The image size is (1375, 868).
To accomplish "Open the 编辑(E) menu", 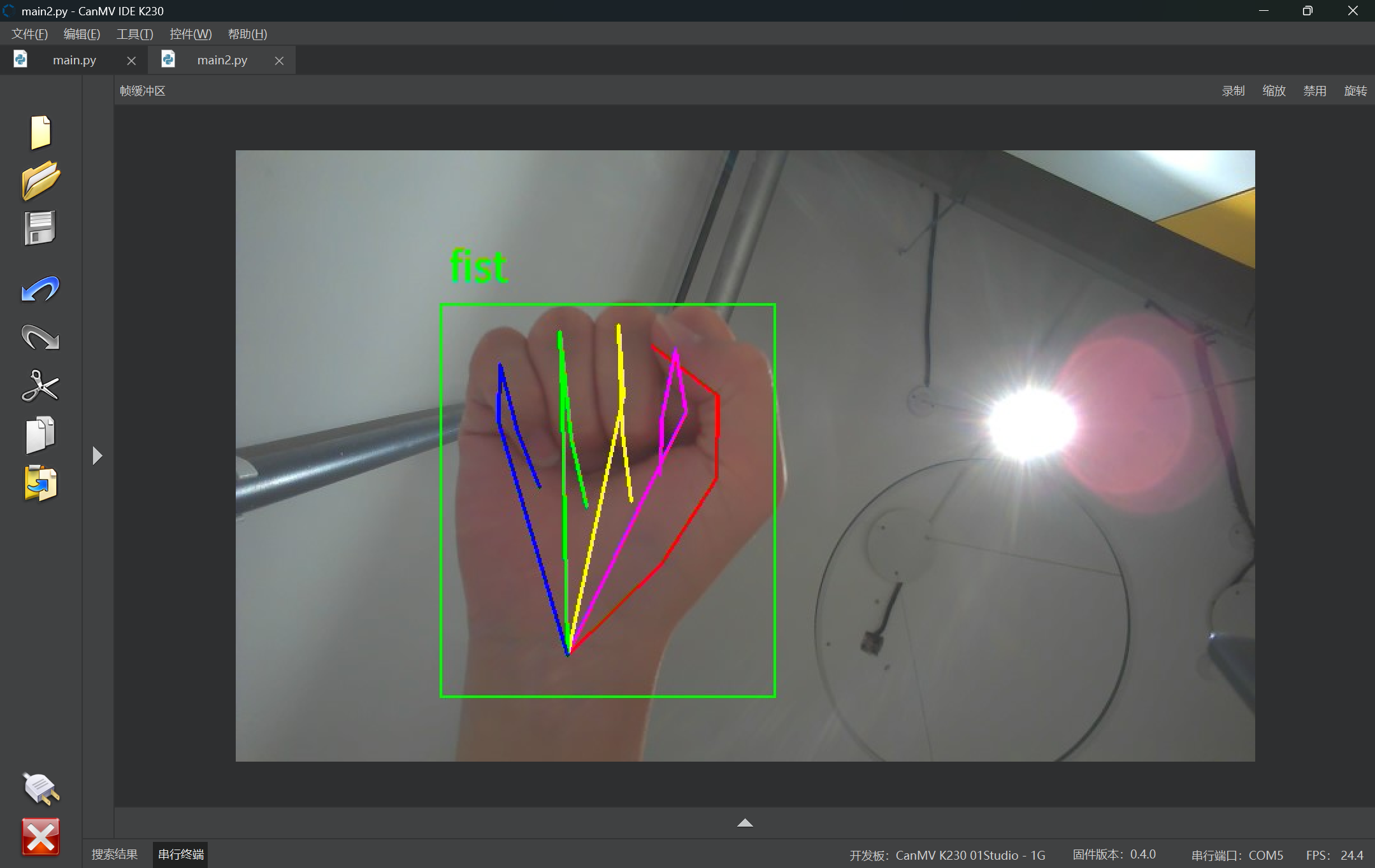I will click(82, 34).
